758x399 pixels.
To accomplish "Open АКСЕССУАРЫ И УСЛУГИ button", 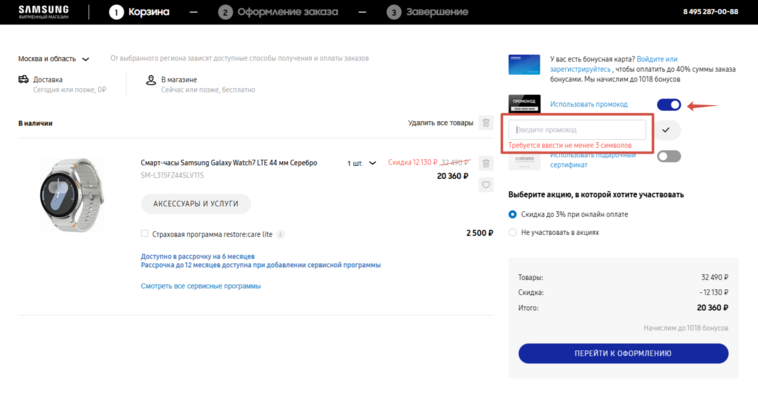I will (196, 204).
